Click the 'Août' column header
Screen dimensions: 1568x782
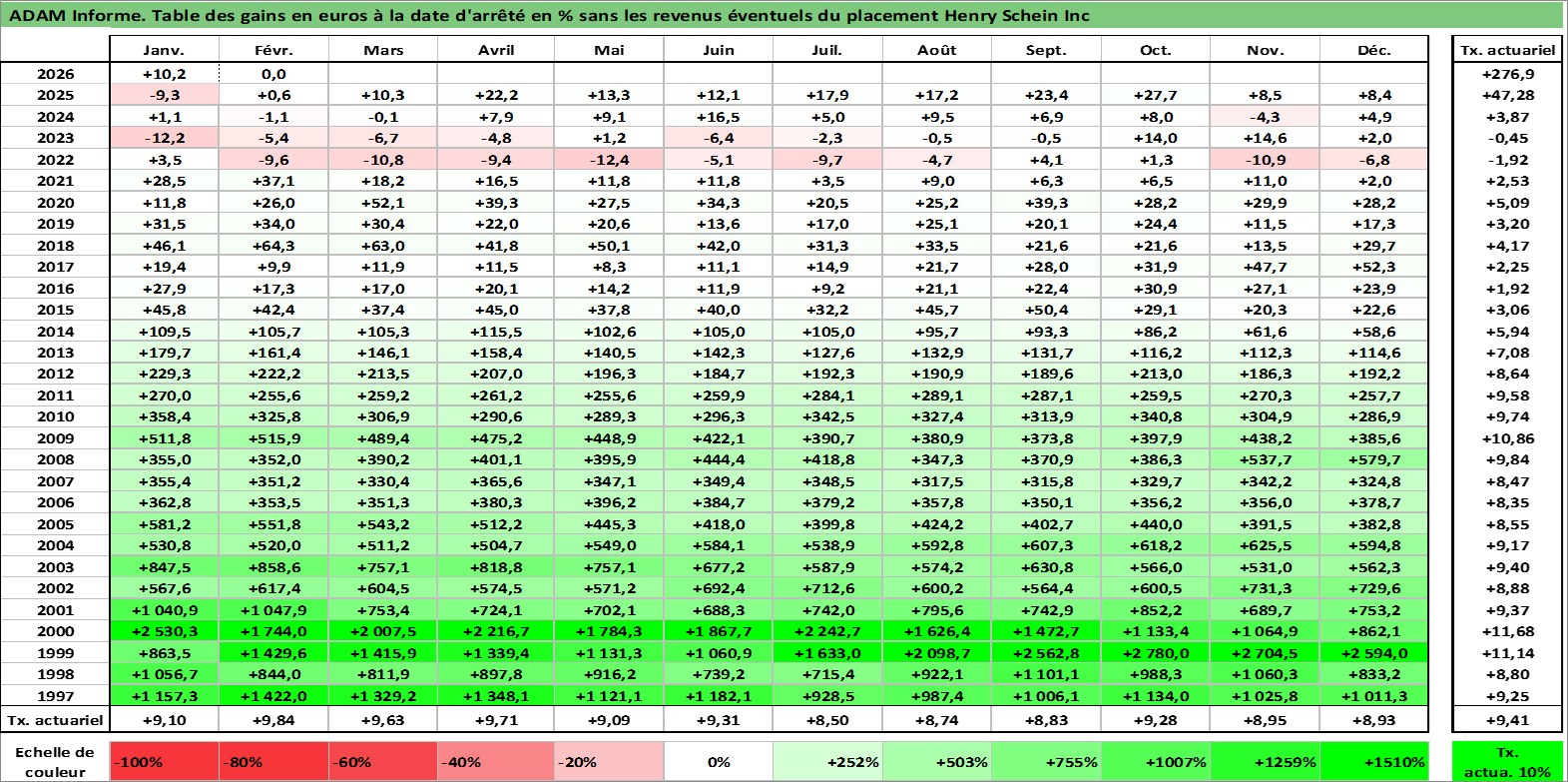coord(937,50)
